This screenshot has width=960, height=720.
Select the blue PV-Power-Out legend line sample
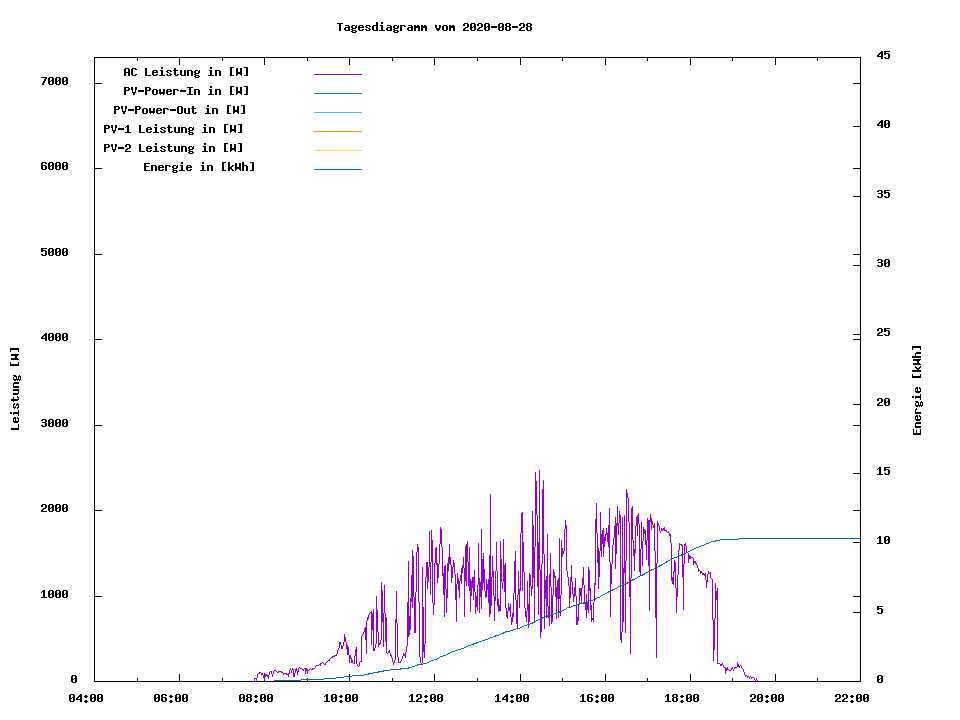[337, 112]
